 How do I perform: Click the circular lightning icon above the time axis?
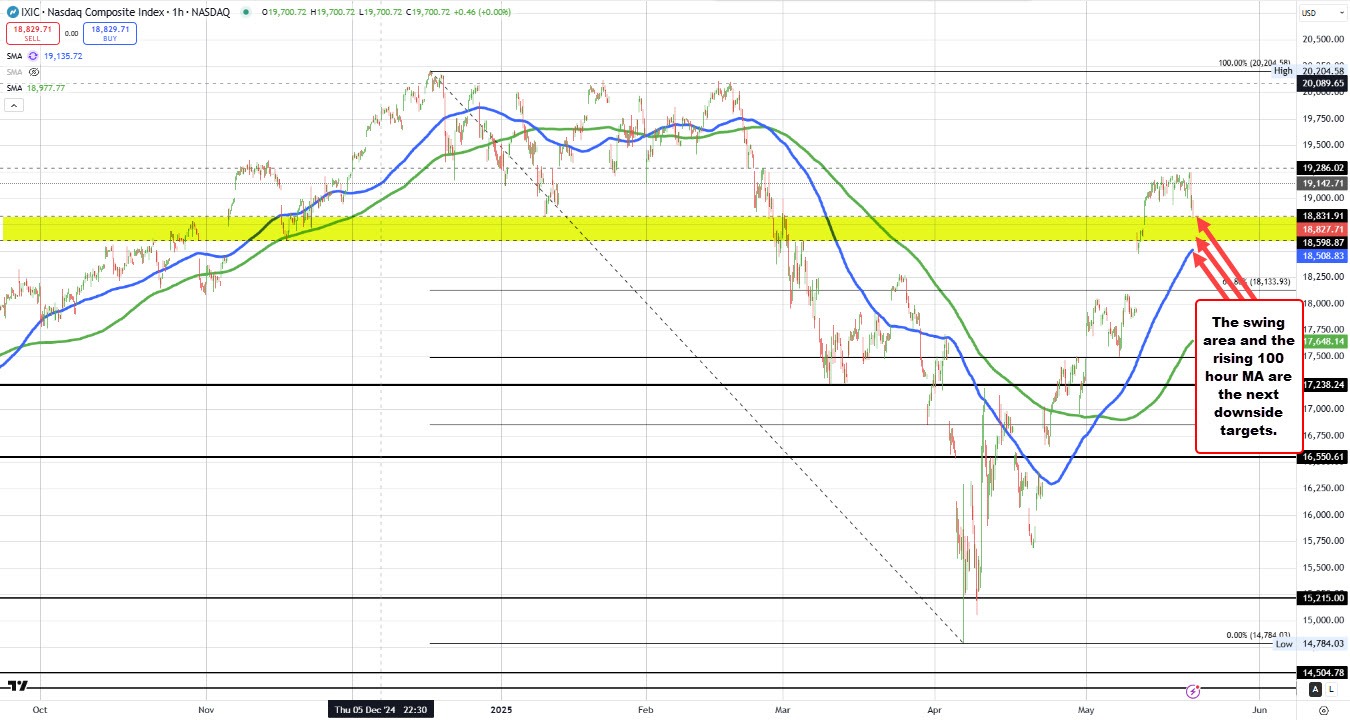coord(1193,690)
